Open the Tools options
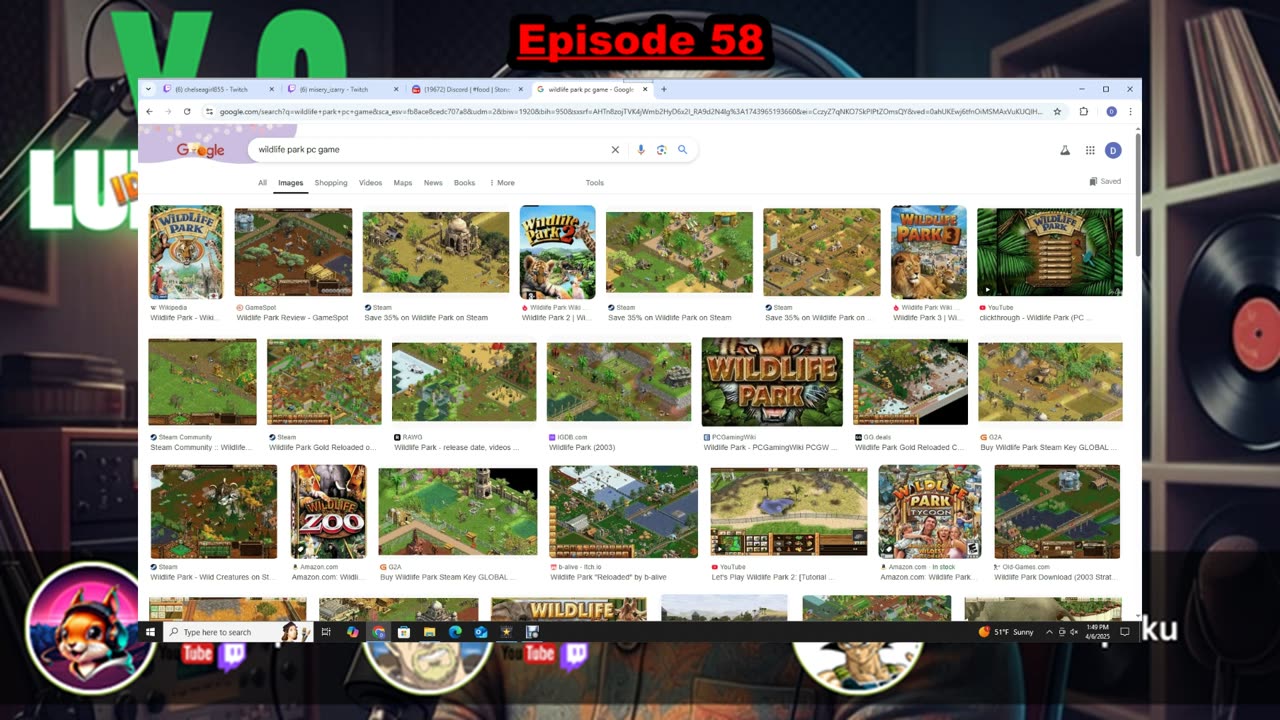 [x=595, y=183]
